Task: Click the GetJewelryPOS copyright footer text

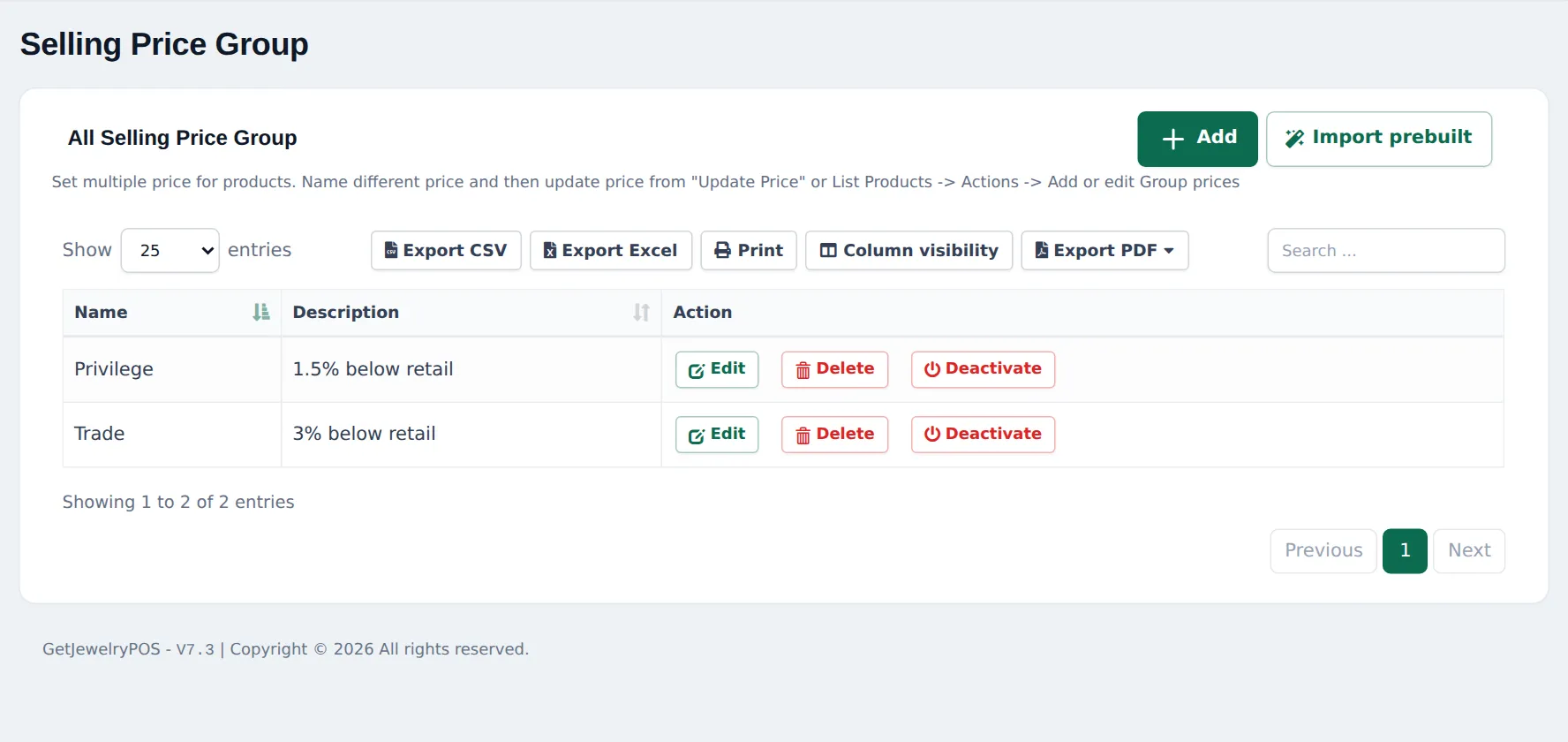Action: tap(285, 649)
